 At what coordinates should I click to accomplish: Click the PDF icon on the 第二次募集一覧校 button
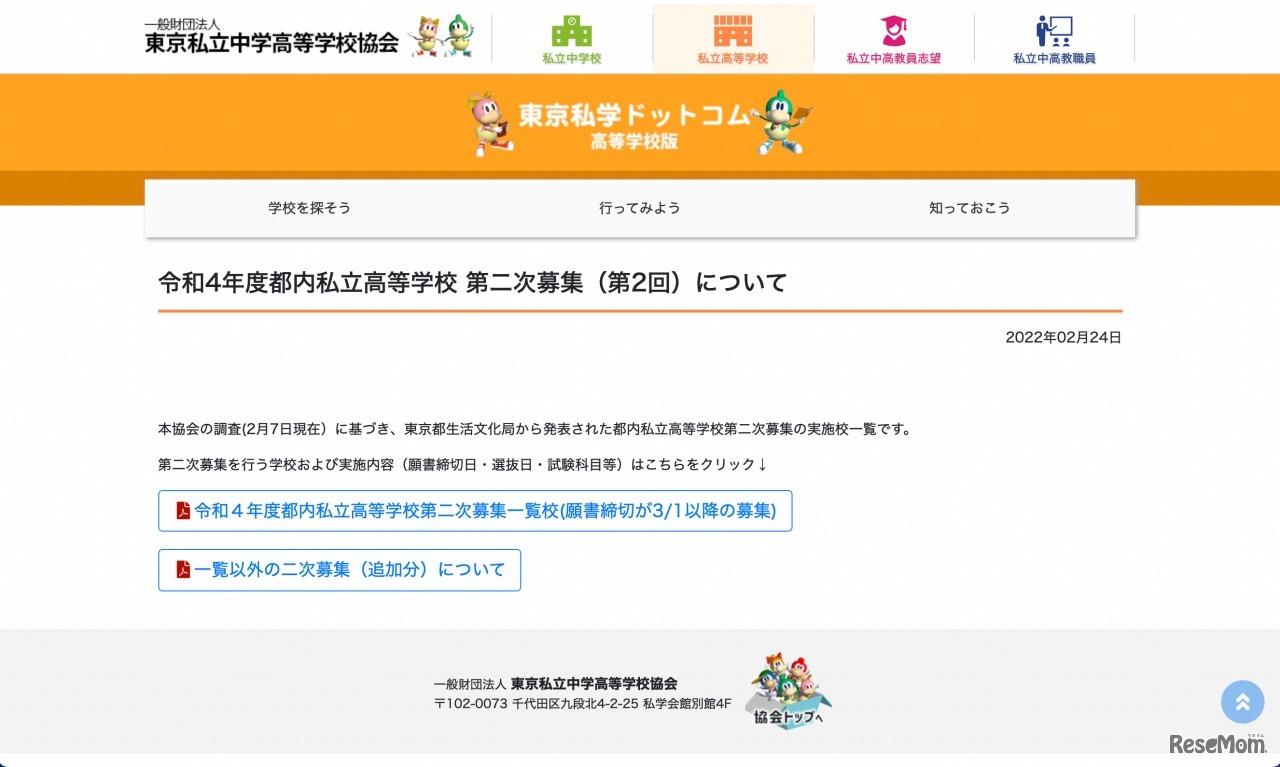pos(183,511)
